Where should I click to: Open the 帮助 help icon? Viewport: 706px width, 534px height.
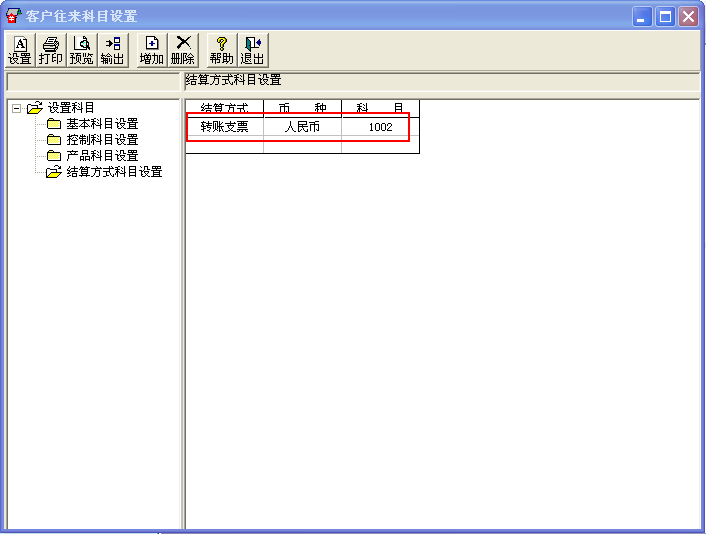[222, 50]
